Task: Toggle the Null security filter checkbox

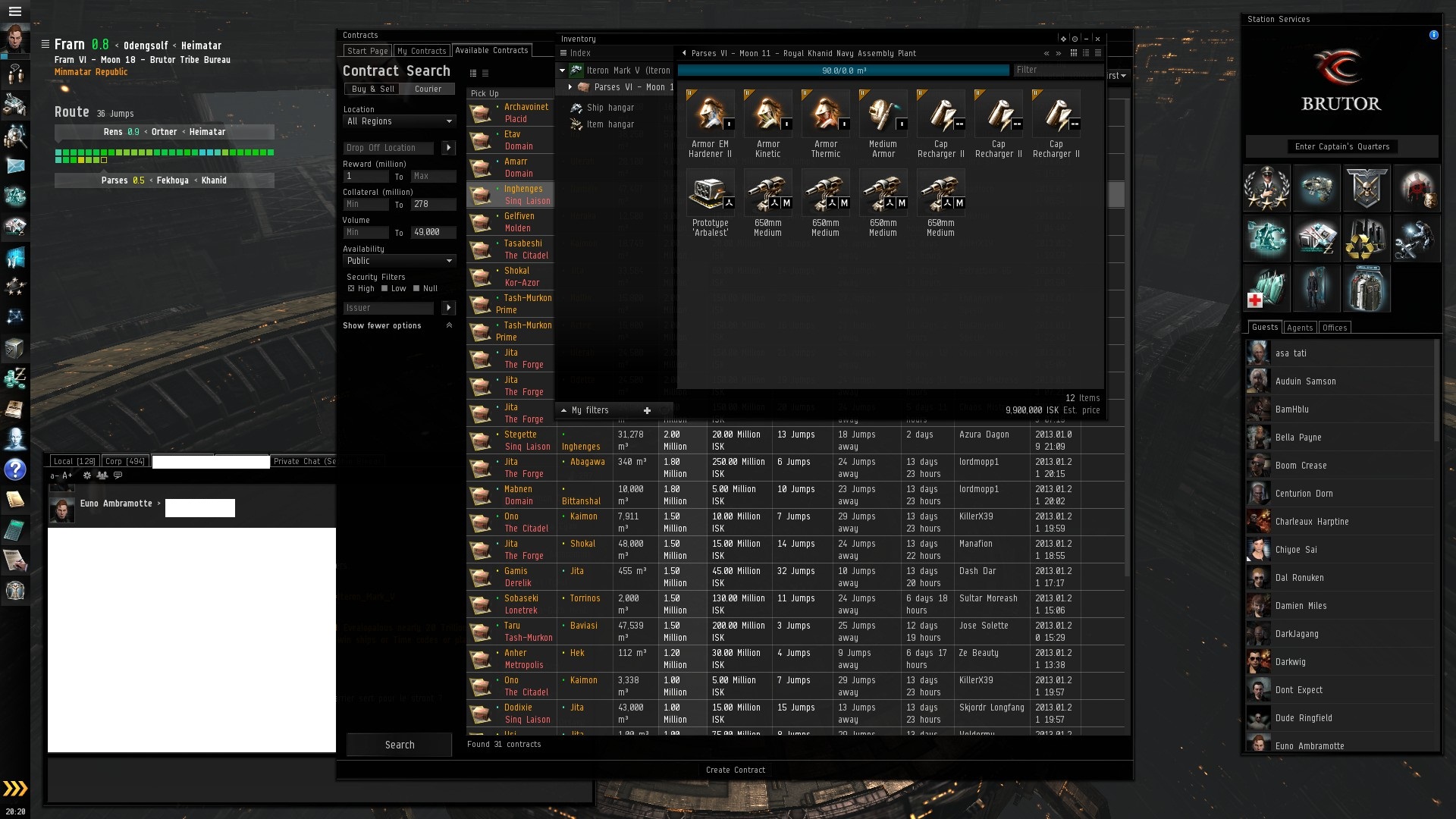Action: [x=416, y=288]
